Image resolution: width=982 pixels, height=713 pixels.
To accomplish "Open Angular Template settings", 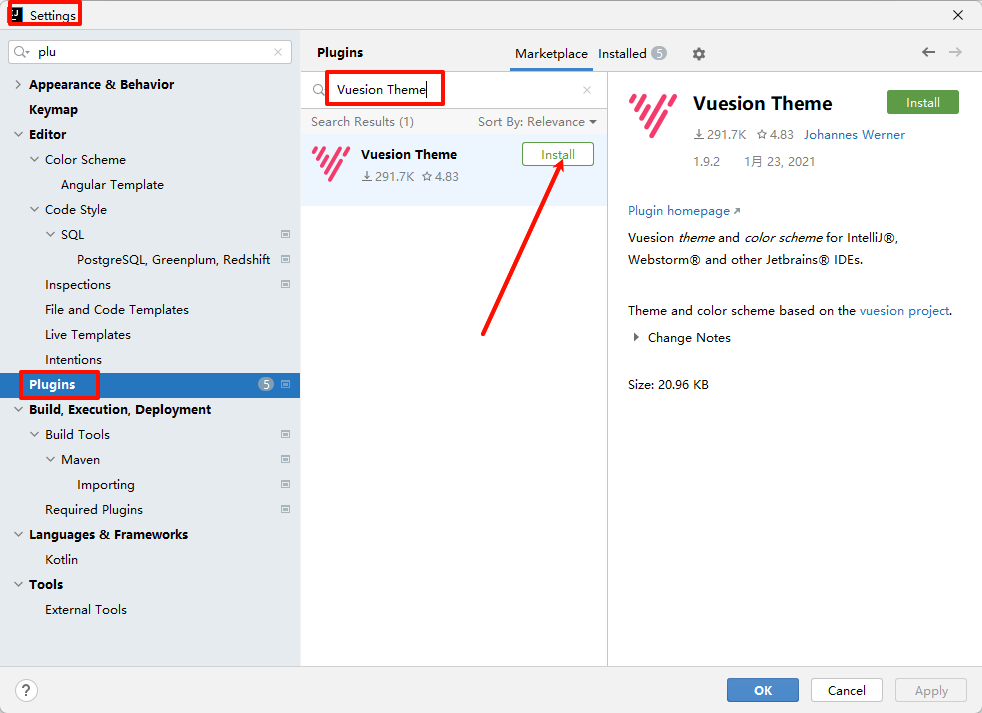I will (x=112, y=185).
